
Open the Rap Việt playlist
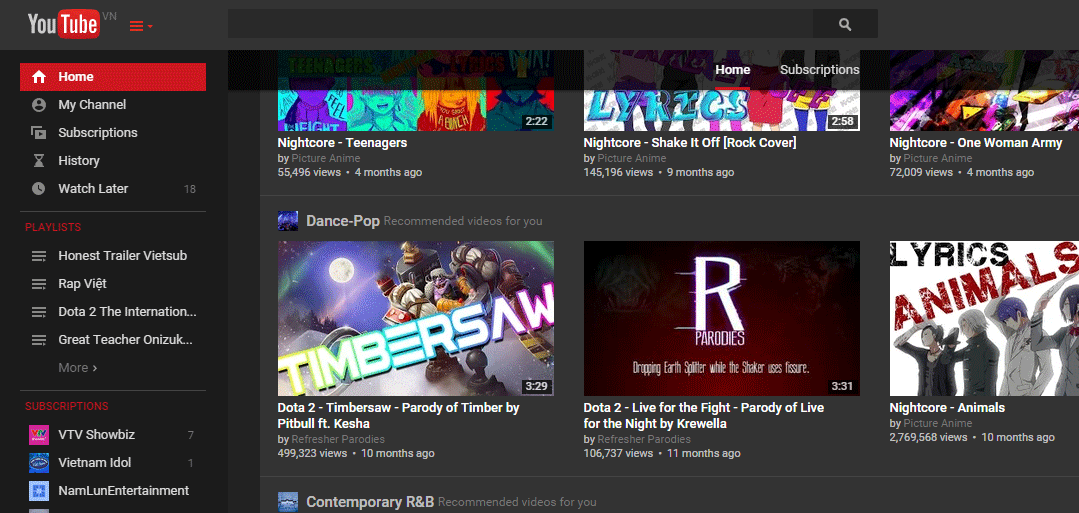click(83, 284)
